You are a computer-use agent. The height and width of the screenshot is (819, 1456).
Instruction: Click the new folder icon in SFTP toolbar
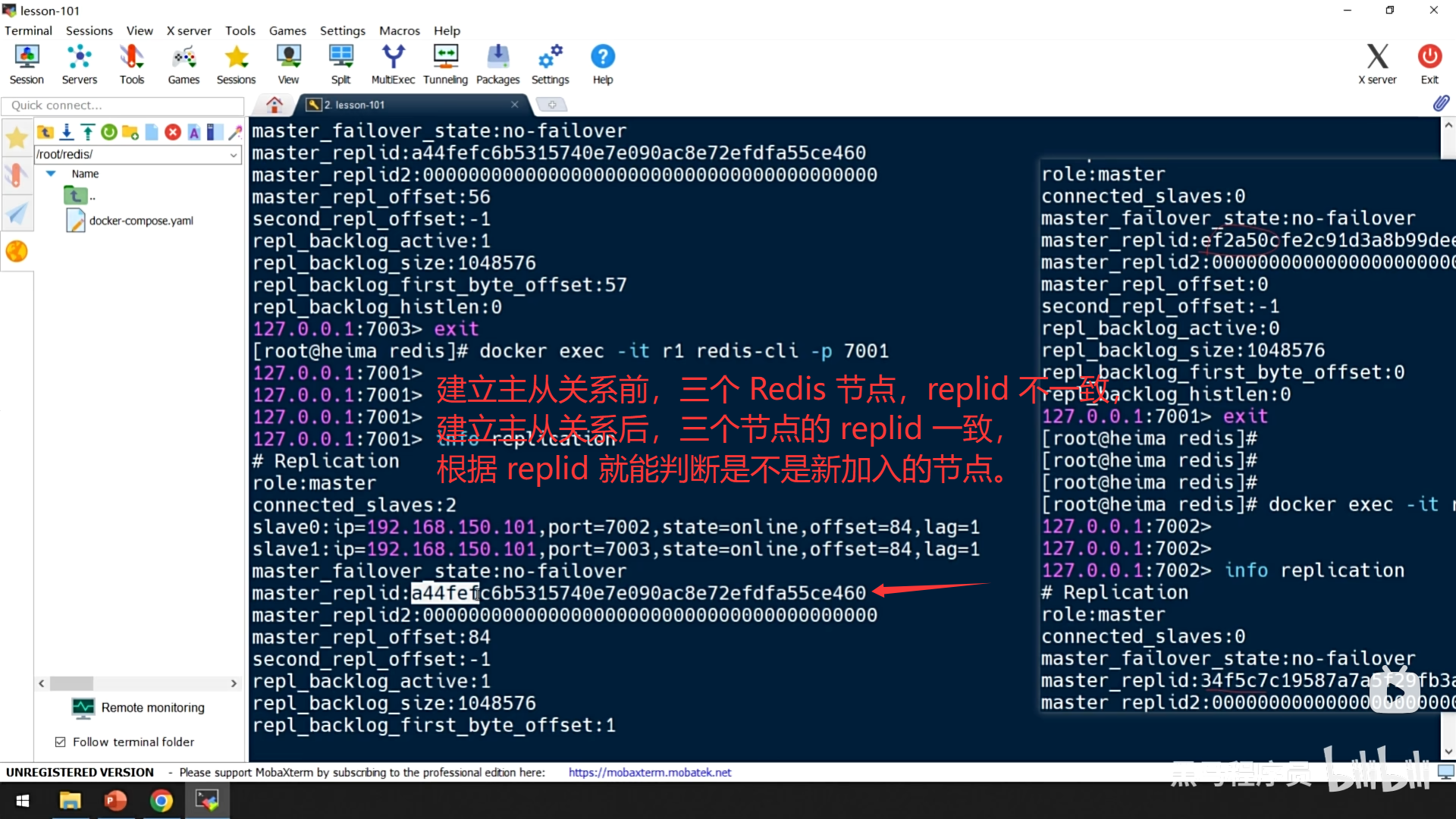[130, 133]
